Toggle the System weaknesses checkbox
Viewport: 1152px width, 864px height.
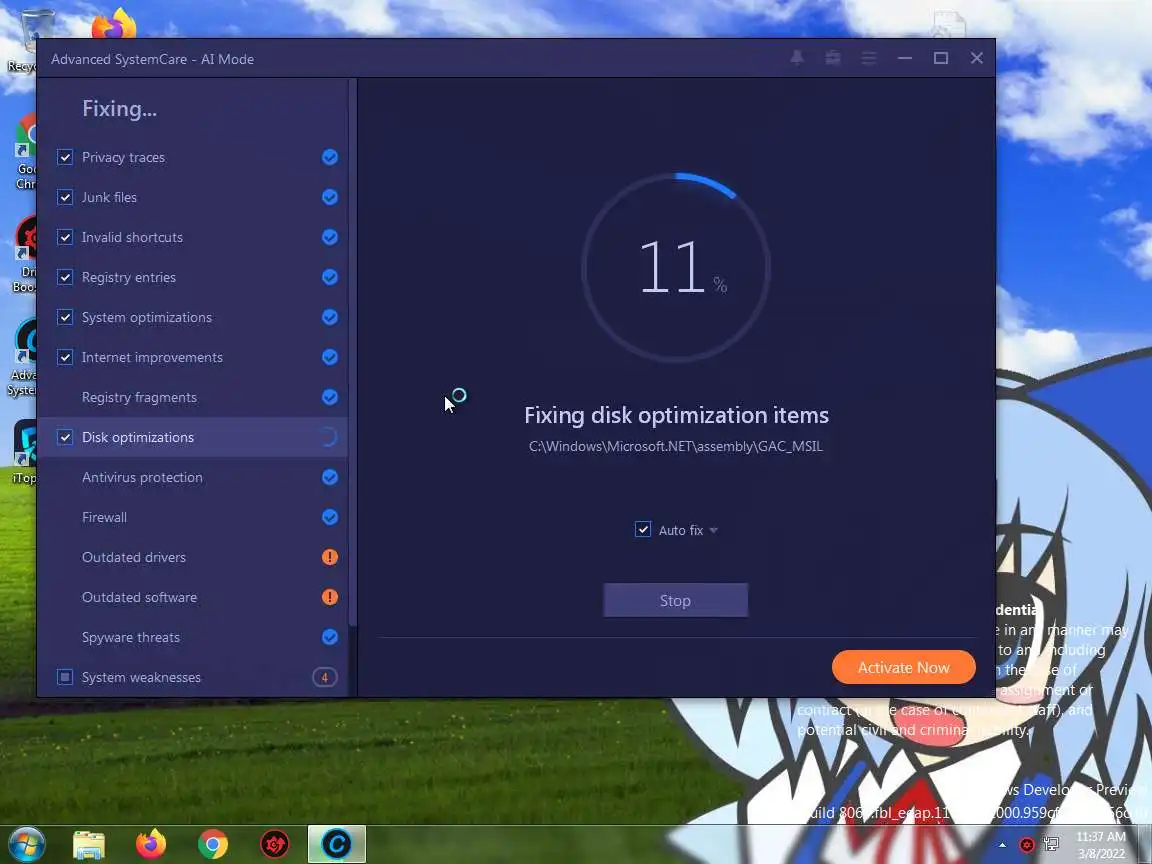coord(65,677)
